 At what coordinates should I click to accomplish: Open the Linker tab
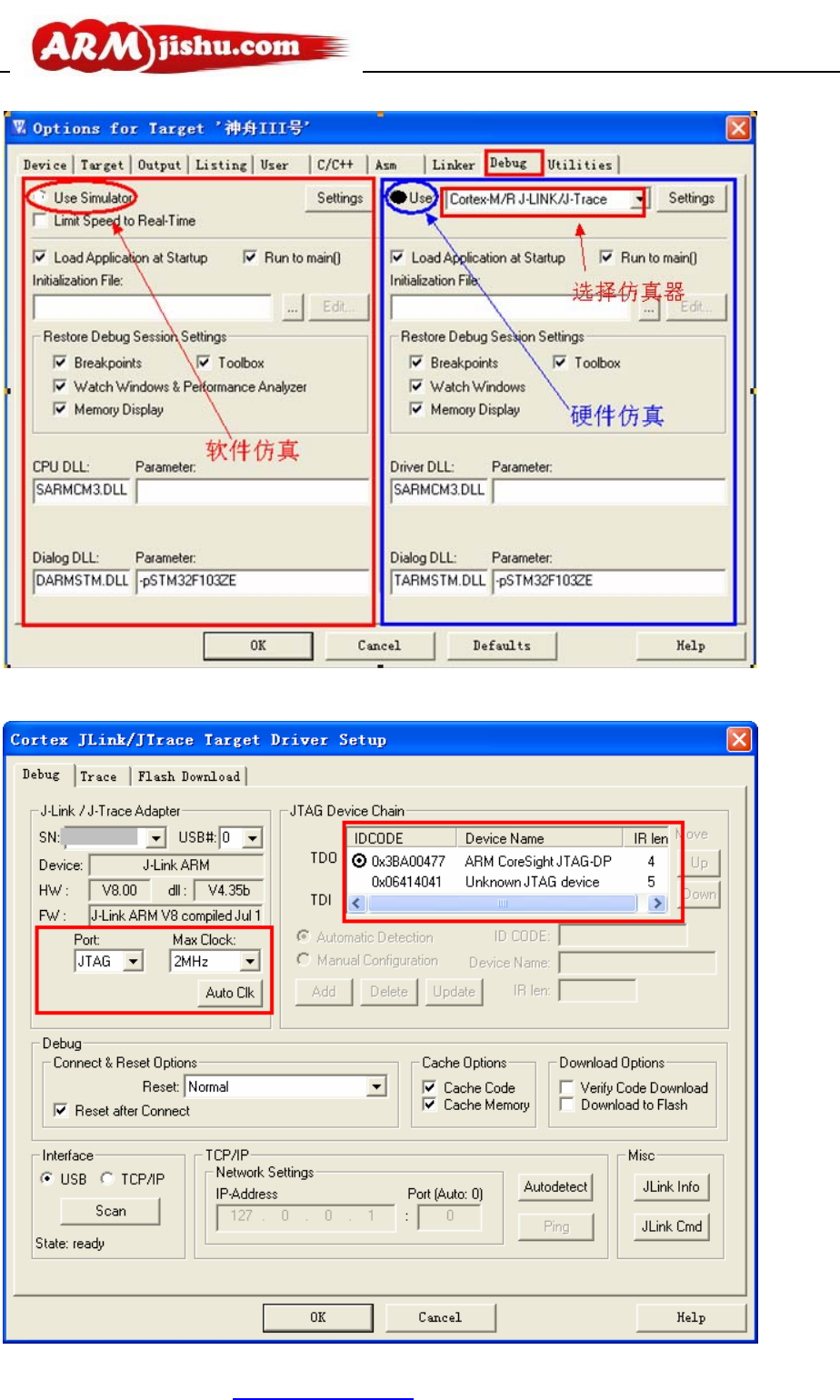click(453, 165)
